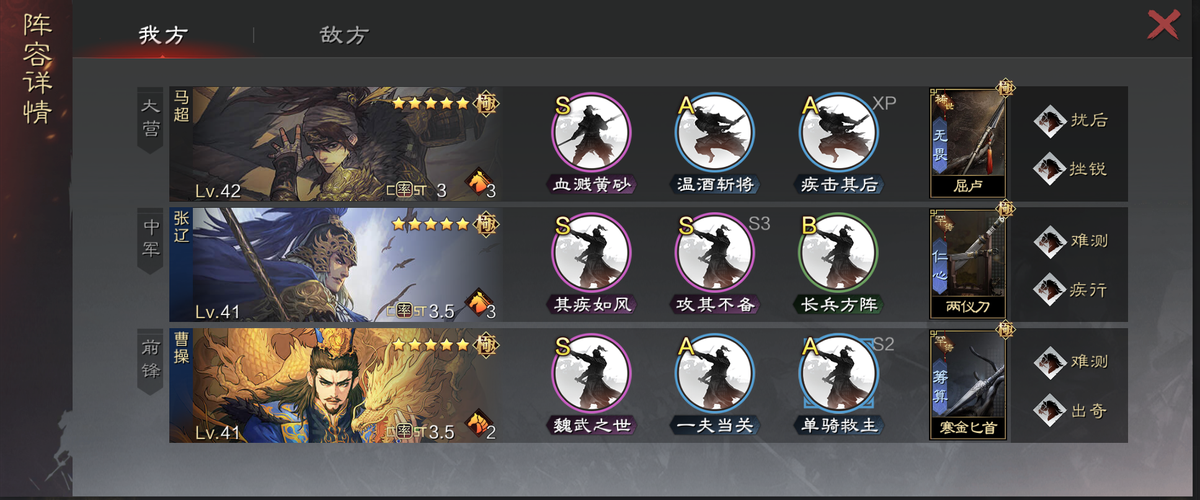This screenshot has height=500, width=1200.
Task: View the 长兵方阵 skill icon
Action: (839, 253)
